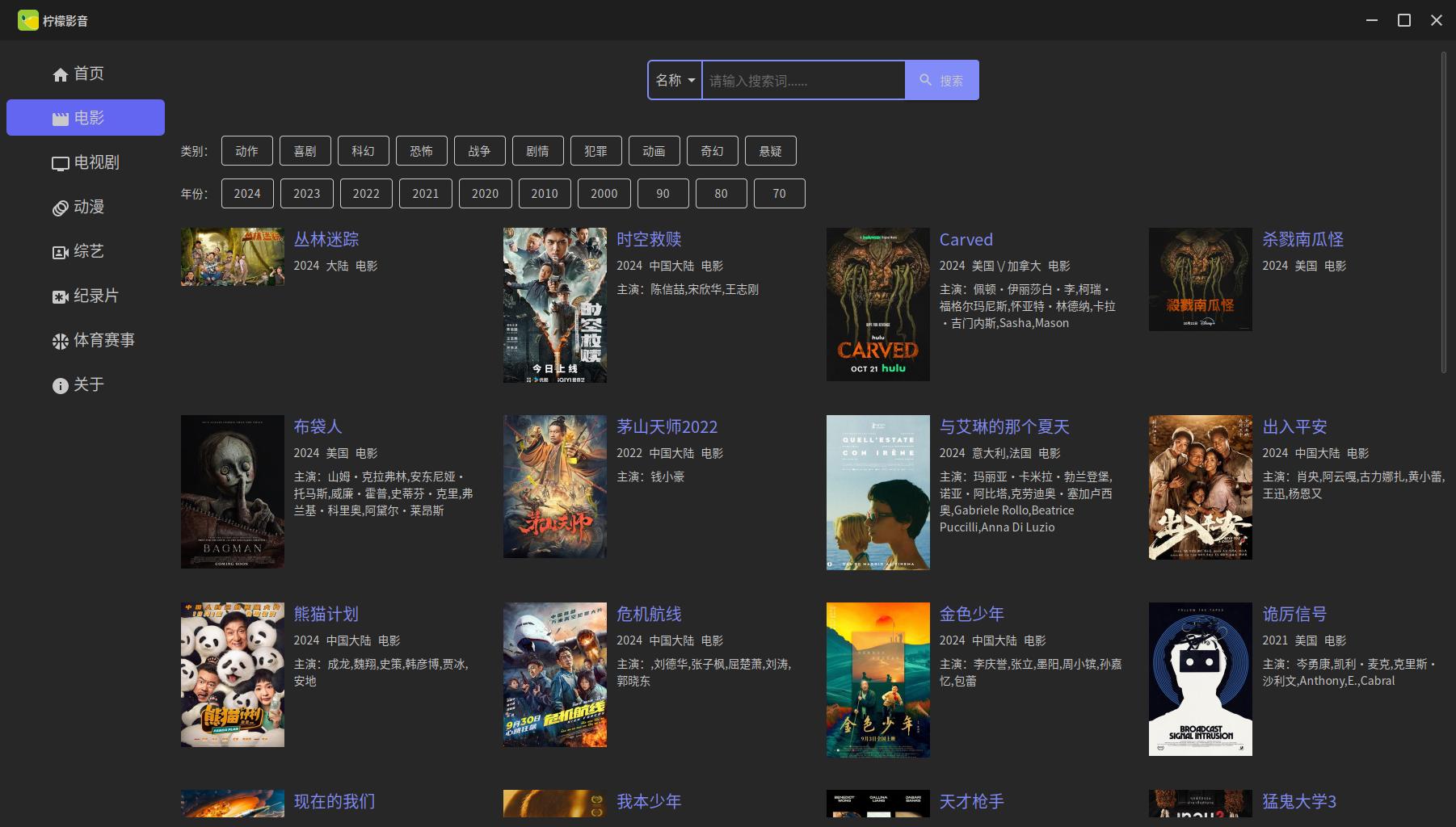
Task: Filter by 喜剧 genre
Action: point(305,151)
